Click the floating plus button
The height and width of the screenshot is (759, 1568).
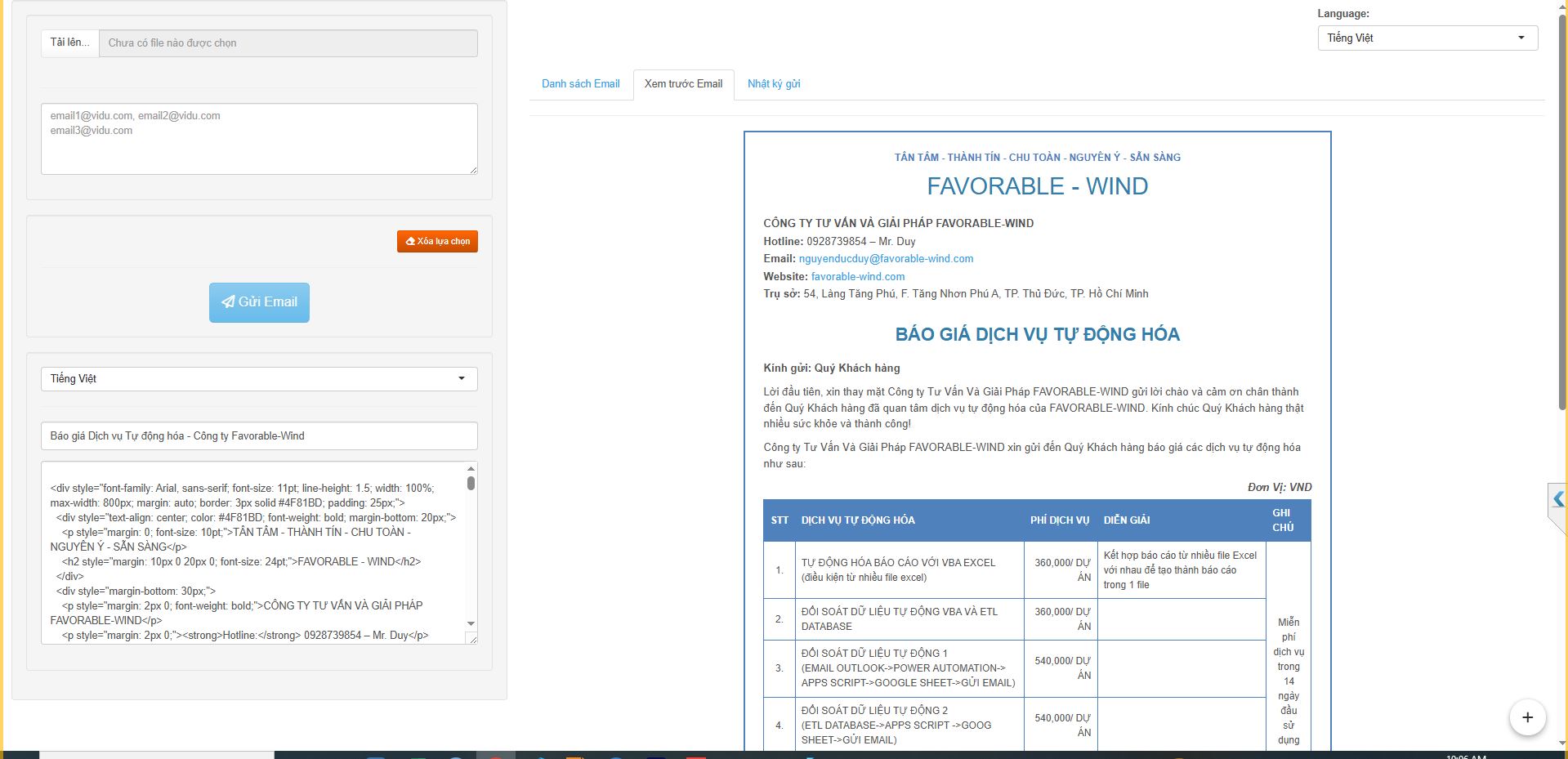[1526, 717]
